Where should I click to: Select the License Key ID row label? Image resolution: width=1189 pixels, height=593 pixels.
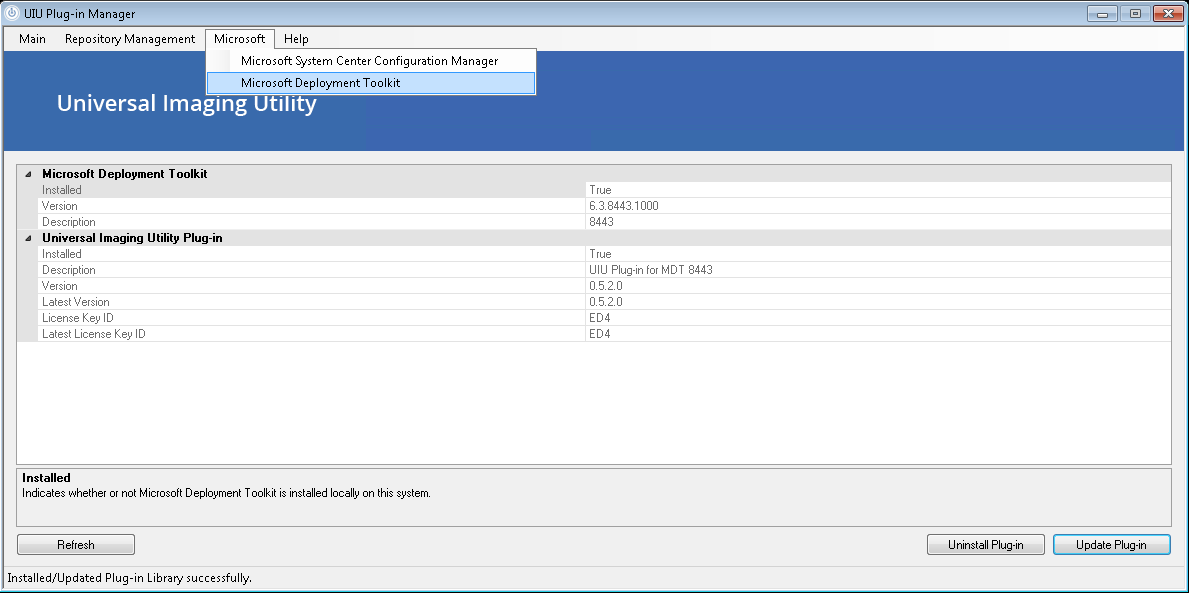77,318
